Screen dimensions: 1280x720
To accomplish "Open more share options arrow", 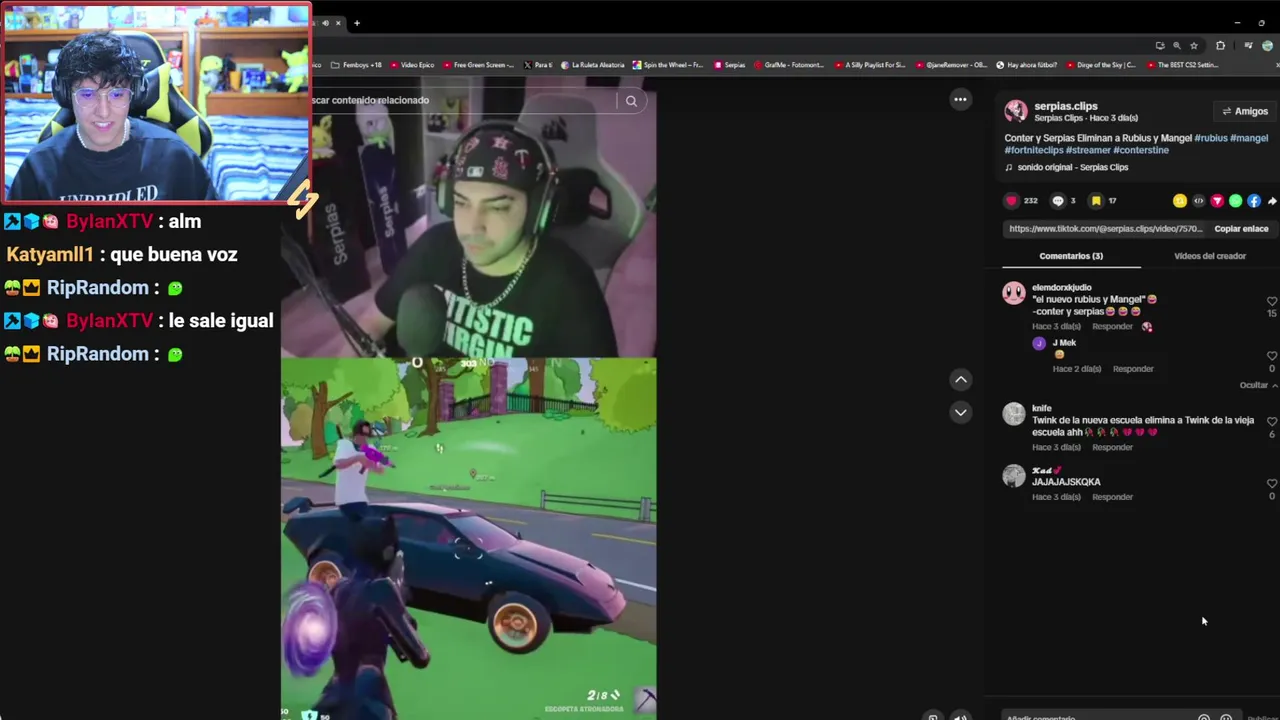I will point(1272,201).
